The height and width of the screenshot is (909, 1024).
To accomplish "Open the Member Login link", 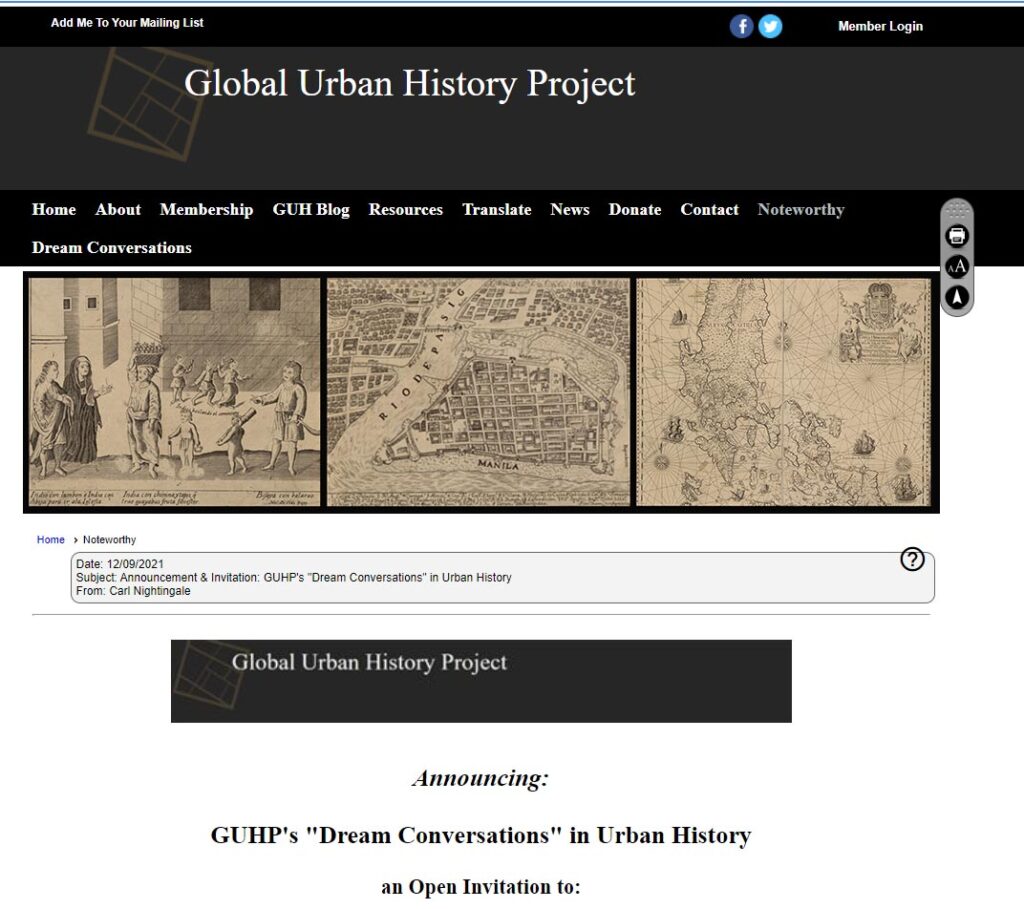I will (880, 26).
